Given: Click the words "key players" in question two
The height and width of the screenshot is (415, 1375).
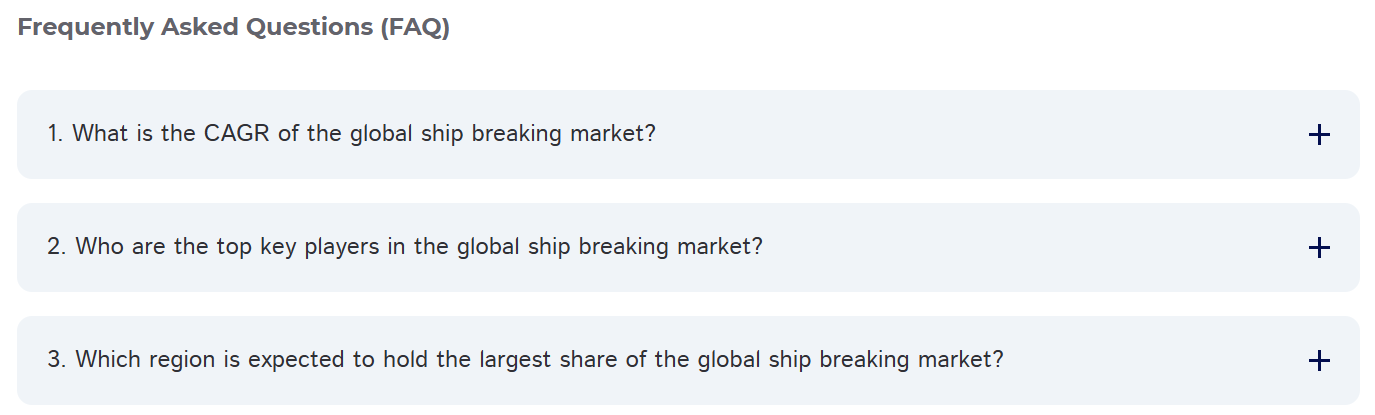Looking at the screenshot, I should (x=319, y=246).
